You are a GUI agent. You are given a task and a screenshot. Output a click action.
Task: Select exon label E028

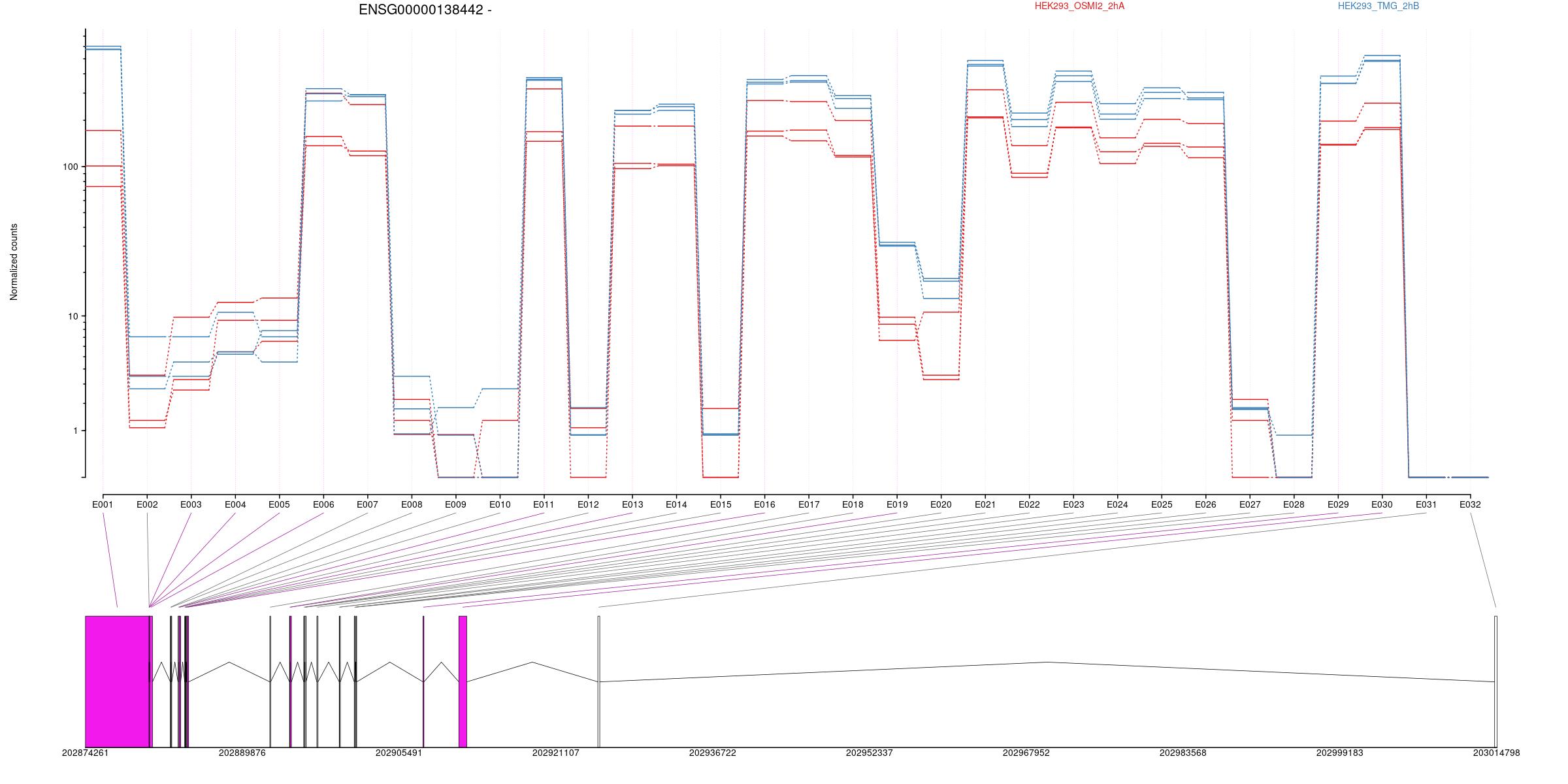[x=1294, y=504]
